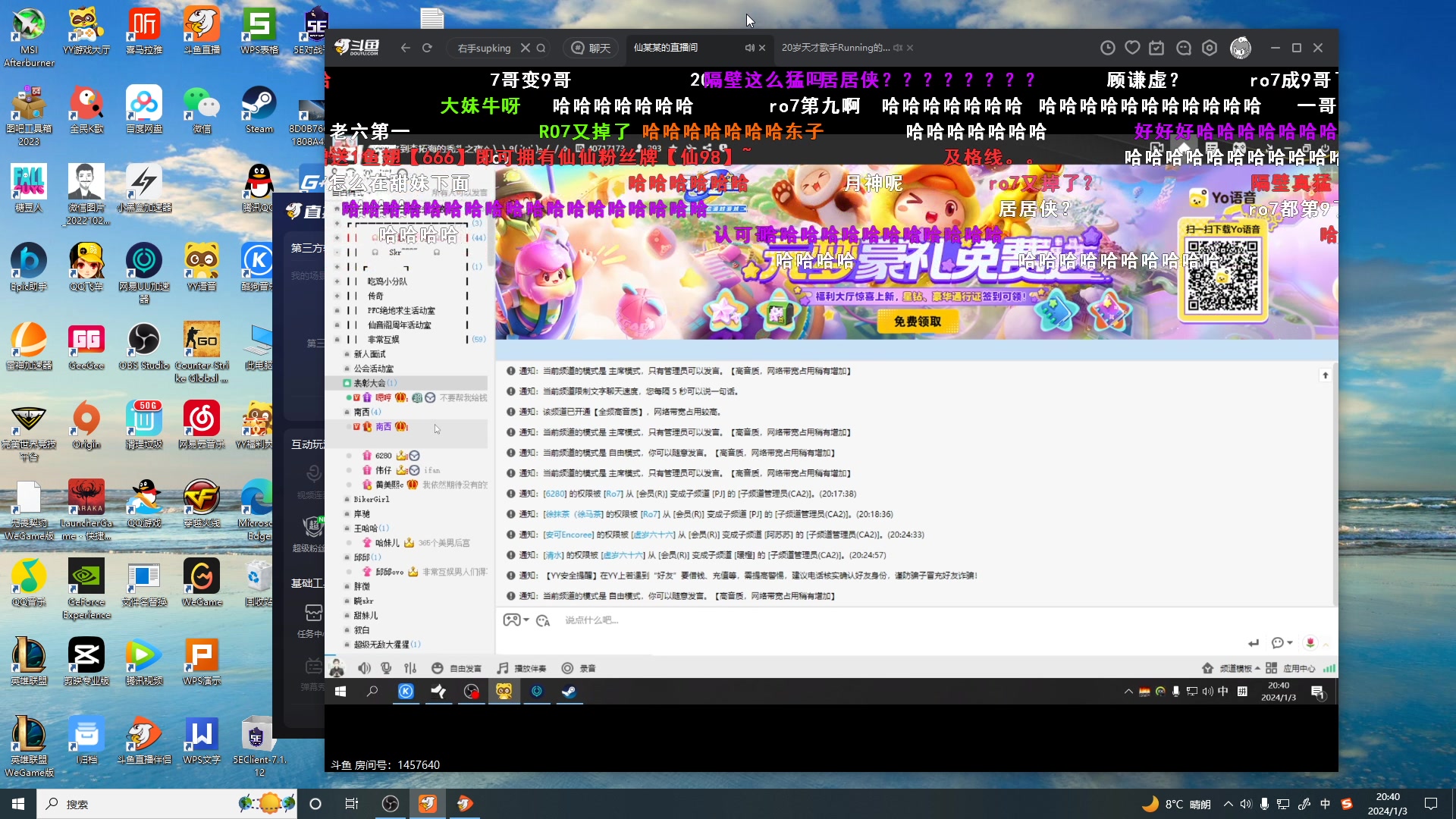Expand hidden system tray icons chevron

(x=1228, y=804)
